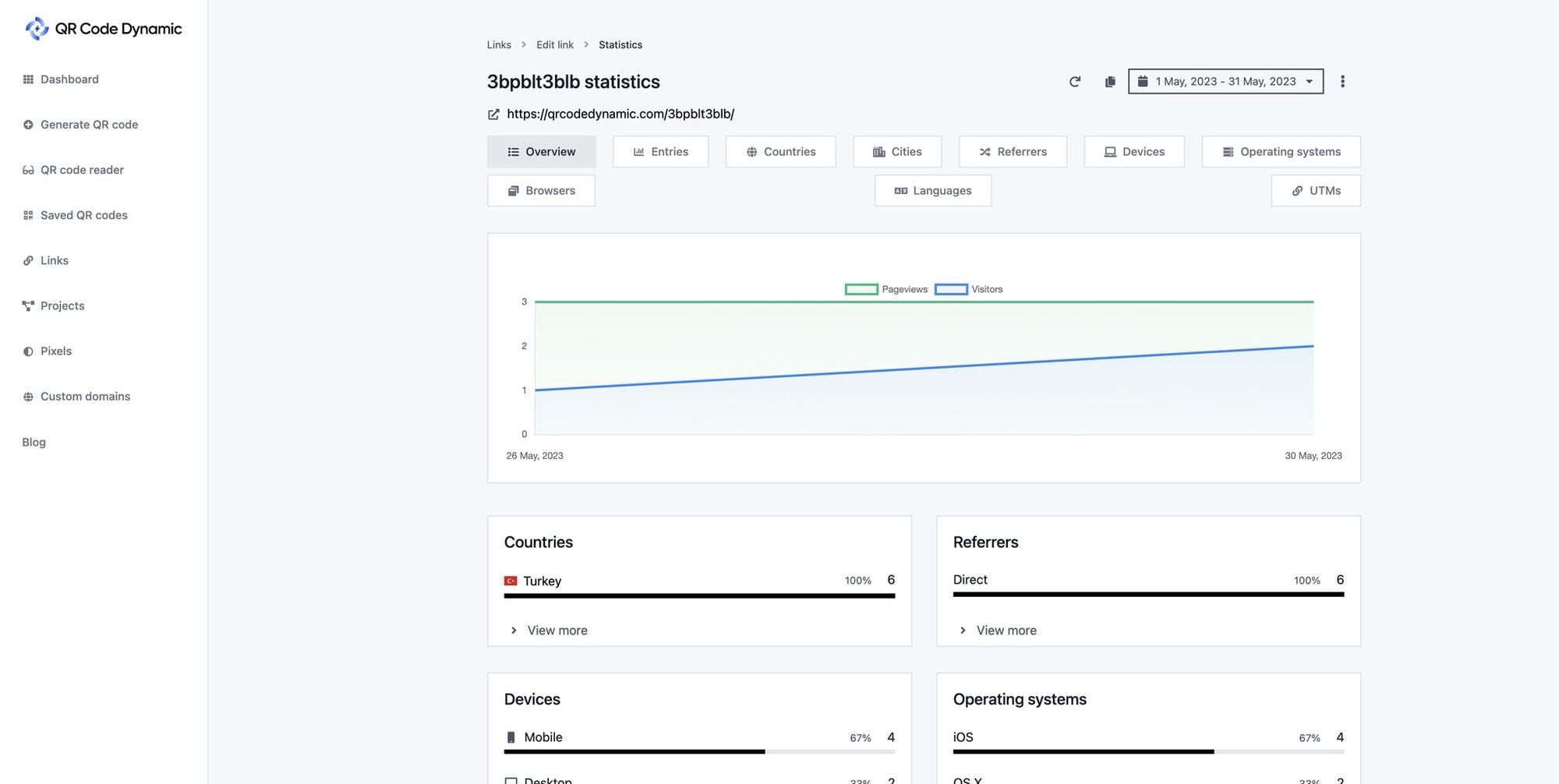Click the refresh statistics icon

[1074, 82]
